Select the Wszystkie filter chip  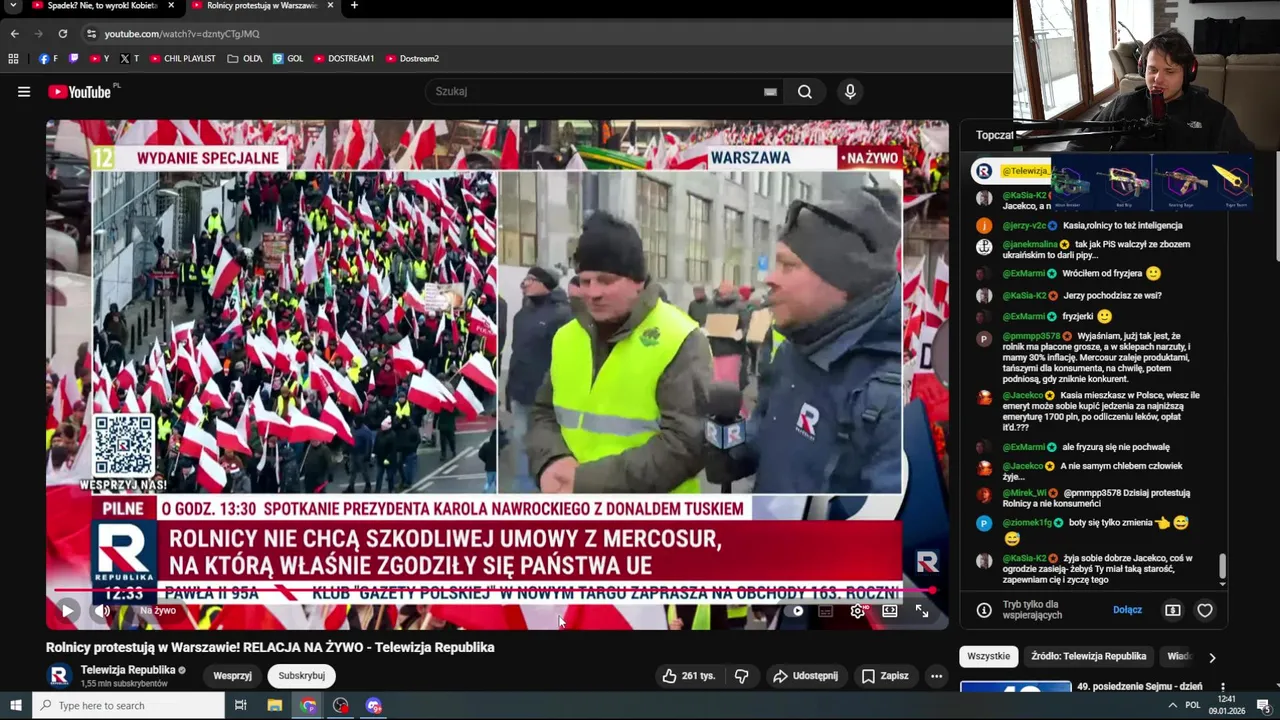click(989, 656)
